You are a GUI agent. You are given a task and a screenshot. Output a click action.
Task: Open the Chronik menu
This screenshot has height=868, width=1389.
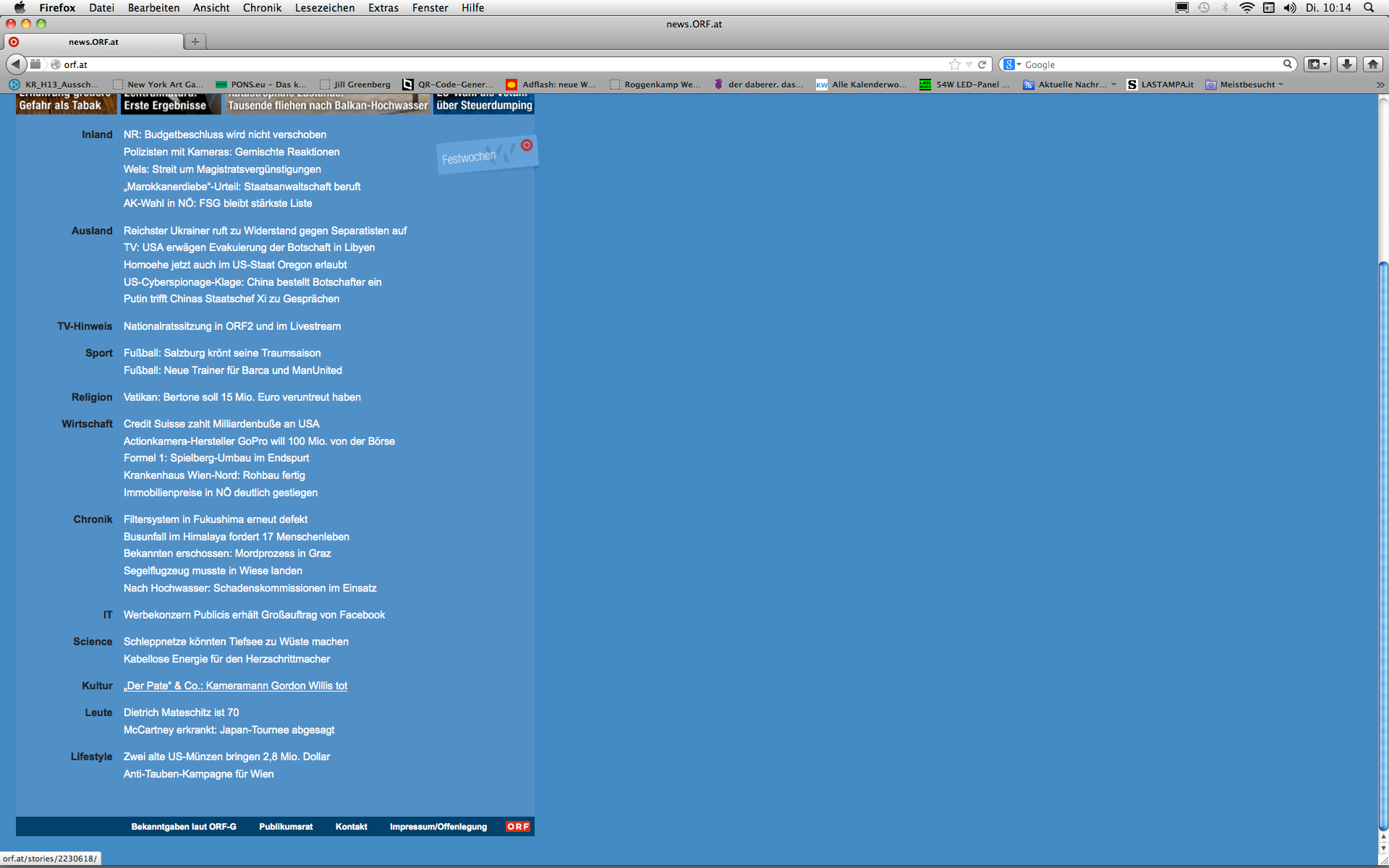click(262, 8)
